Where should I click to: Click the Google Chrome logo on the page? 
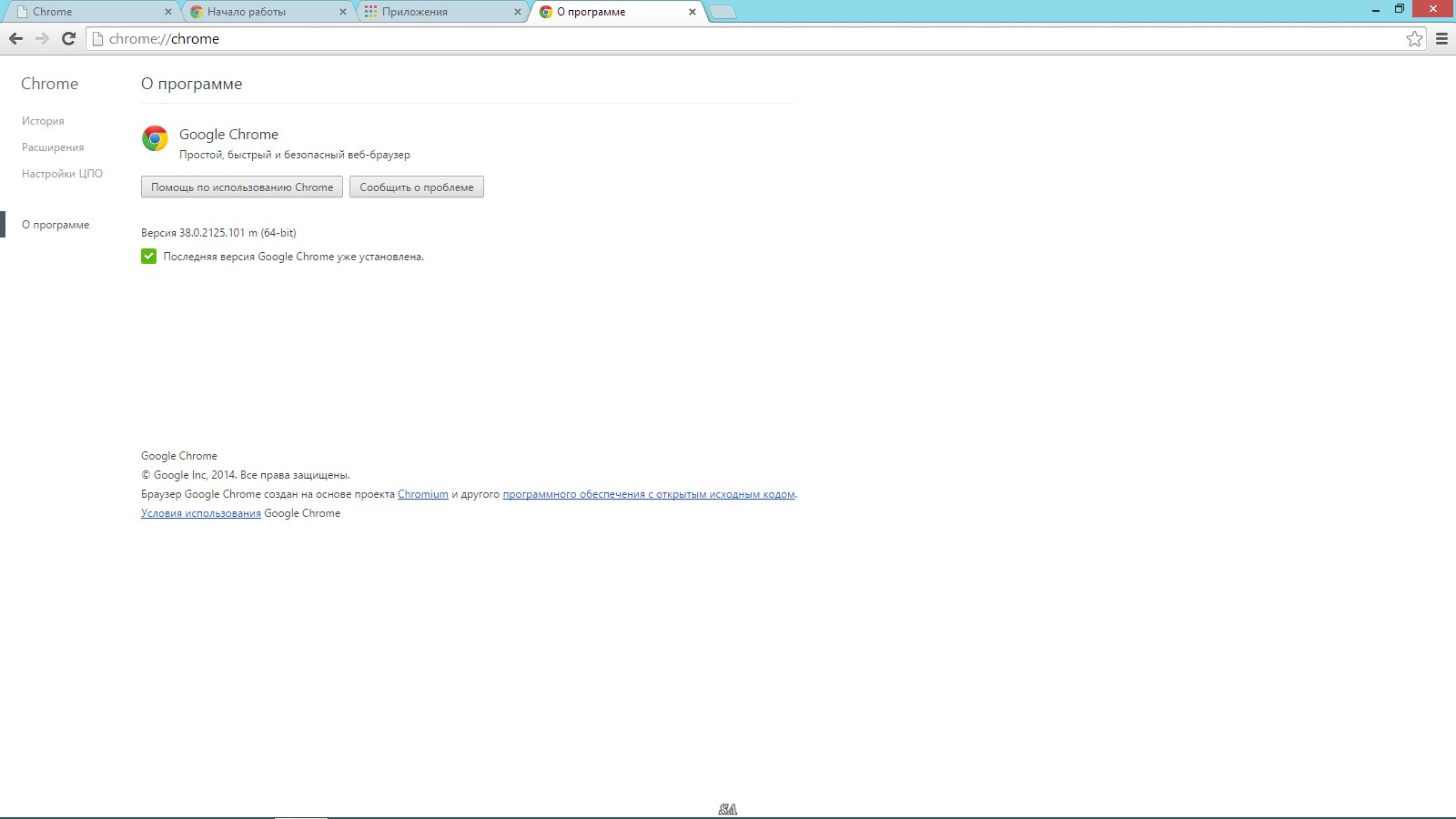click(155, 138)
